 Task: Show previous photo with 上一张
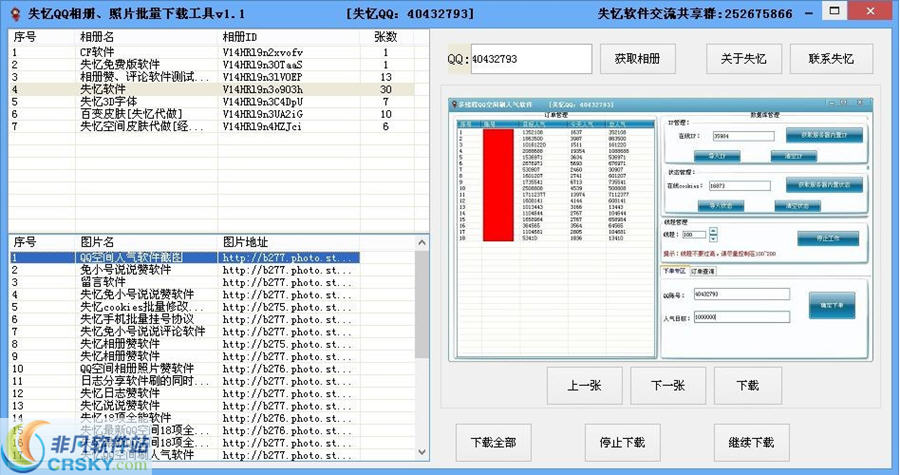click(584, 386)
